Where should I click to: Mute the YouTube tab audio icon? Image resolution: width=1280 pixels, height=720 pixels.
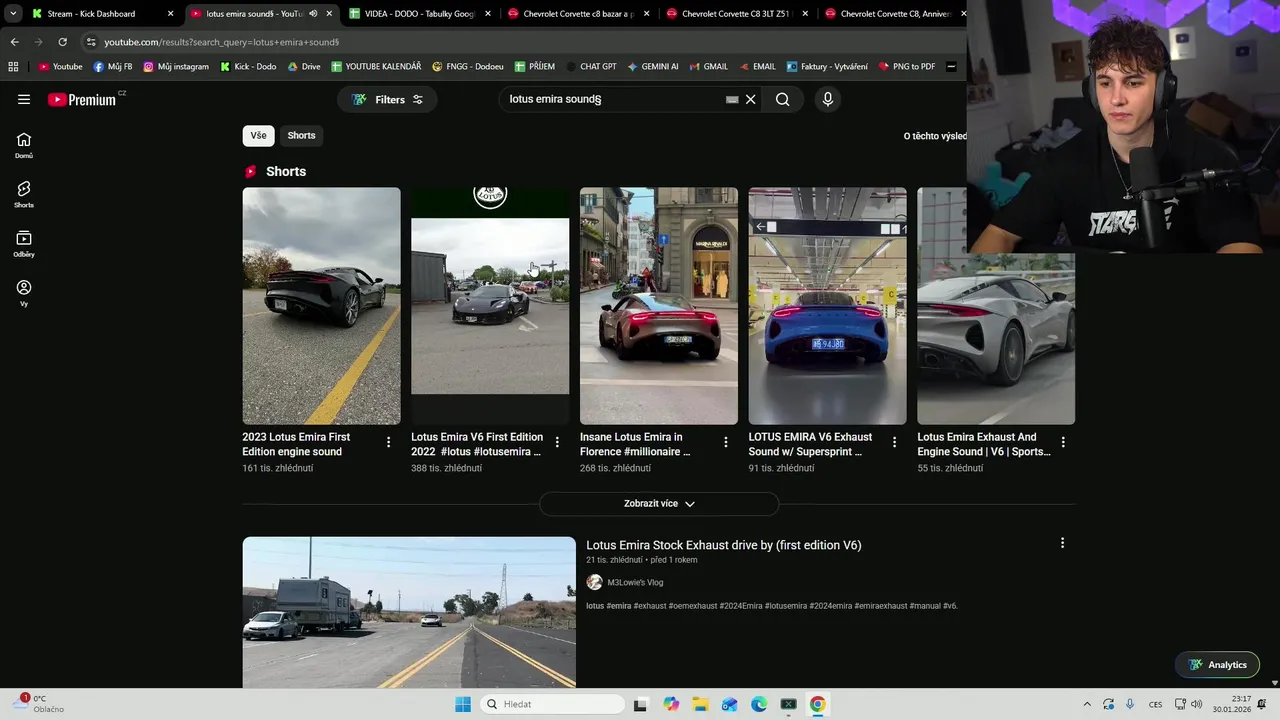point(313,14)
